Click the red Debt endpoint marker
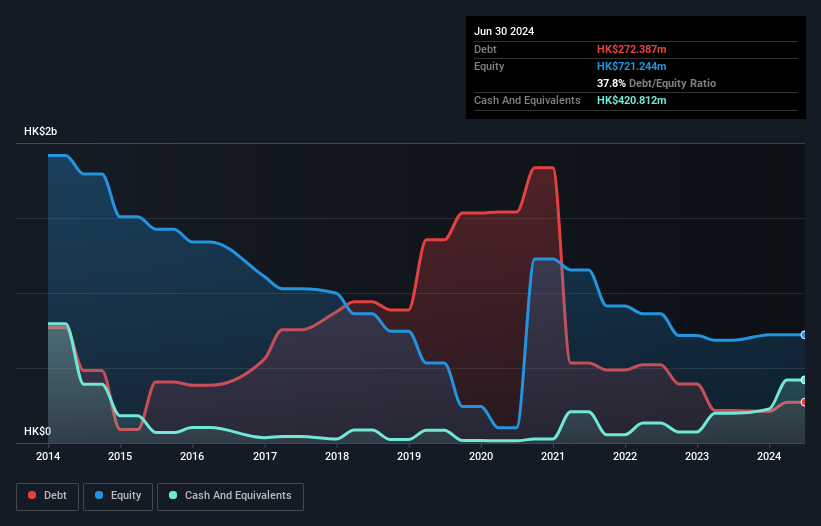The image size is (821, 526). [804, 402]
